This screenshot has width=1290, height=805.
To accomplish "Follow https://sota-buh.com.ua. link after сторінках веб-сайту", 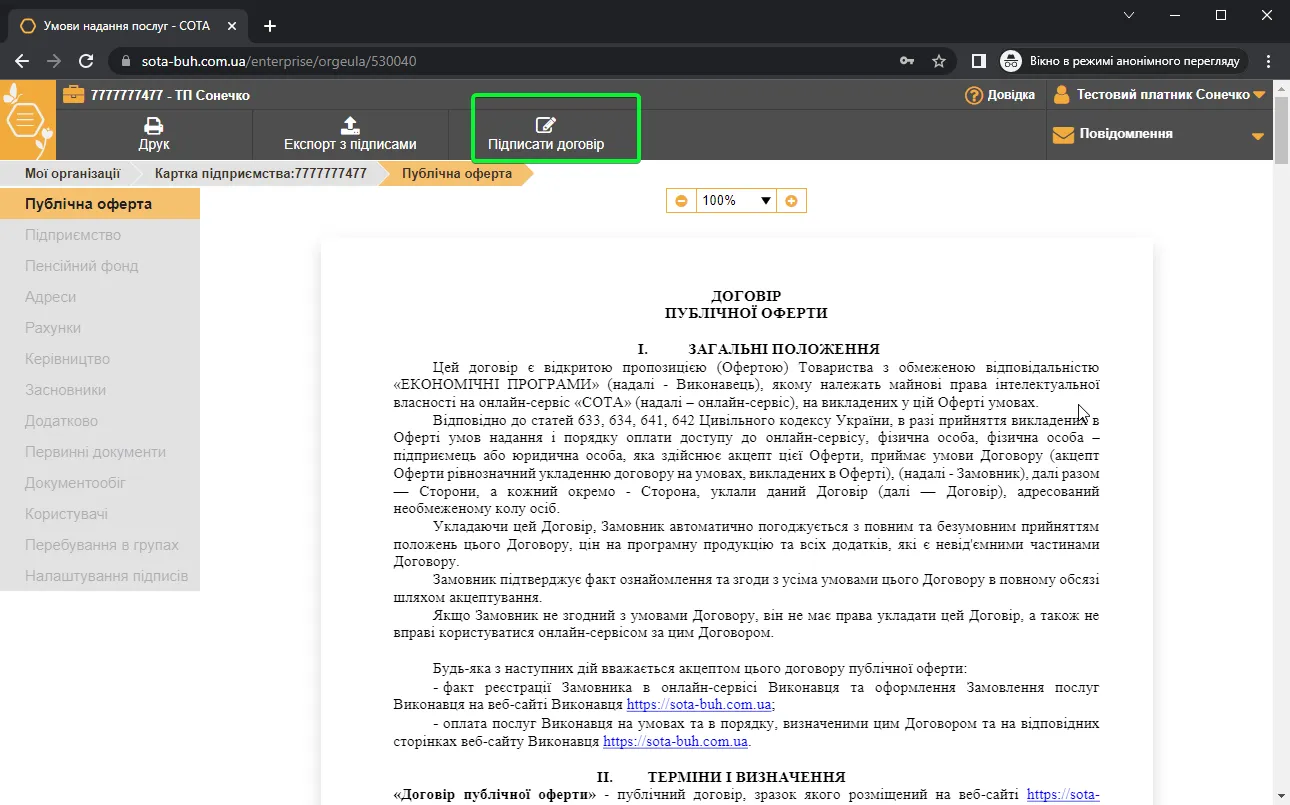I will (676, 741).
